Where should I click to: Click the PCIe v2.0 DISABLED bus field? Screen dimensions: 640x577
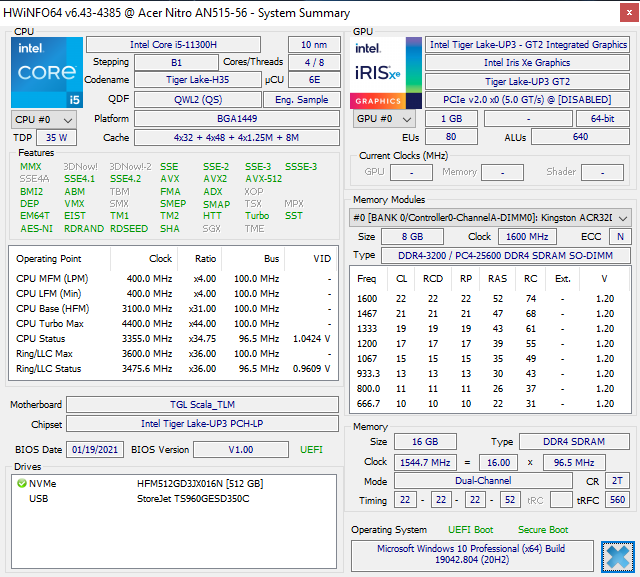click(x=528, y=99)
